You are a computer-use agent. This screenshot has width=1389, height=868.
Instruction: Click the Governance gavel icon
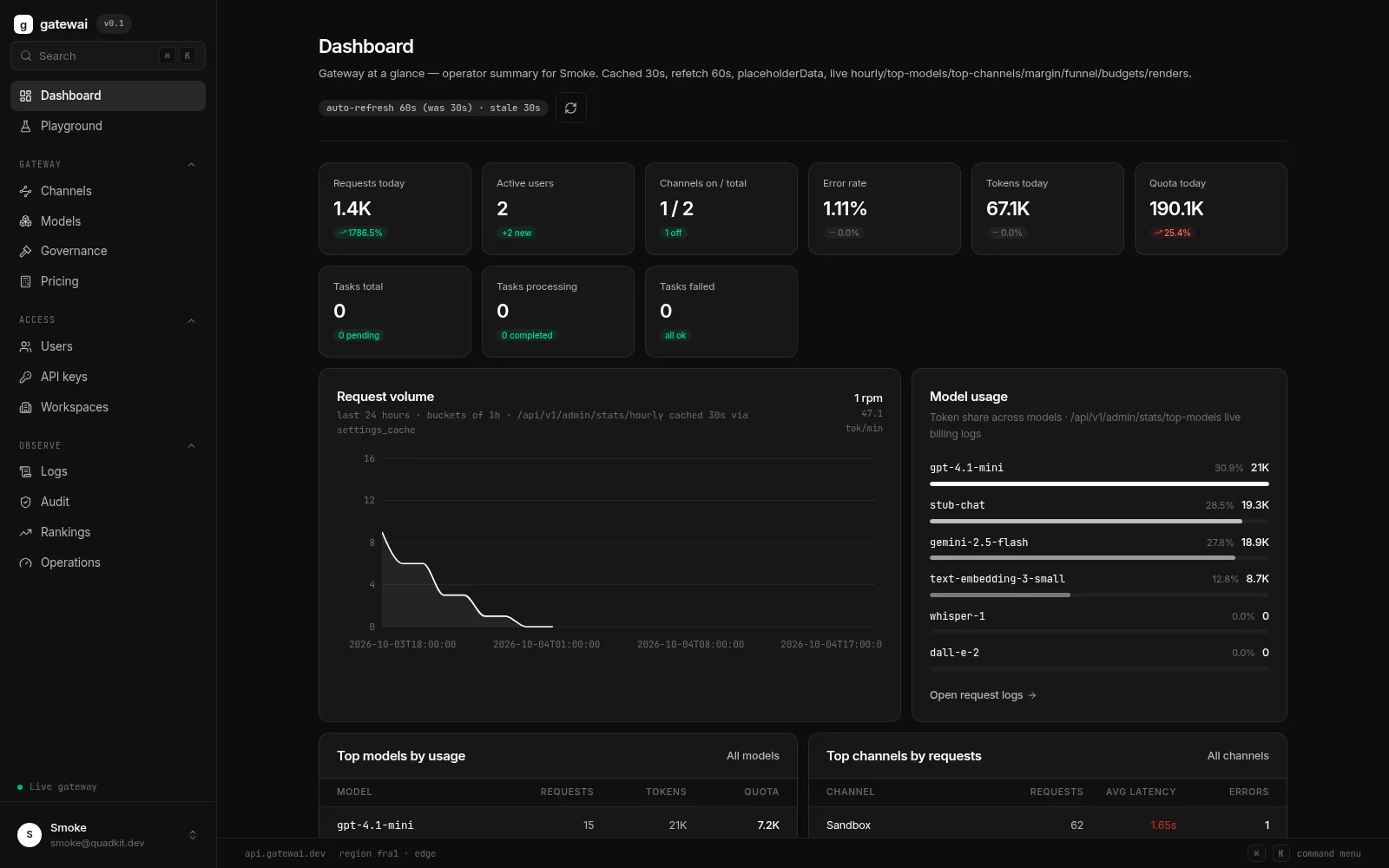pos(26,251)
